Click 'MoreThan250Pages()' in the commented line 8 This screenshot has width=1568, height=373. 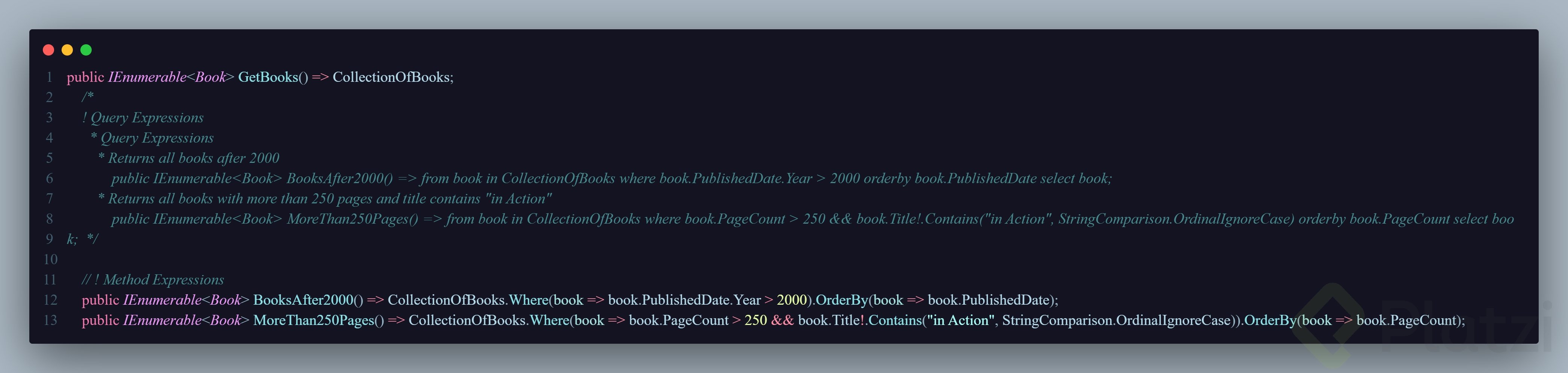tap(352, 219)
